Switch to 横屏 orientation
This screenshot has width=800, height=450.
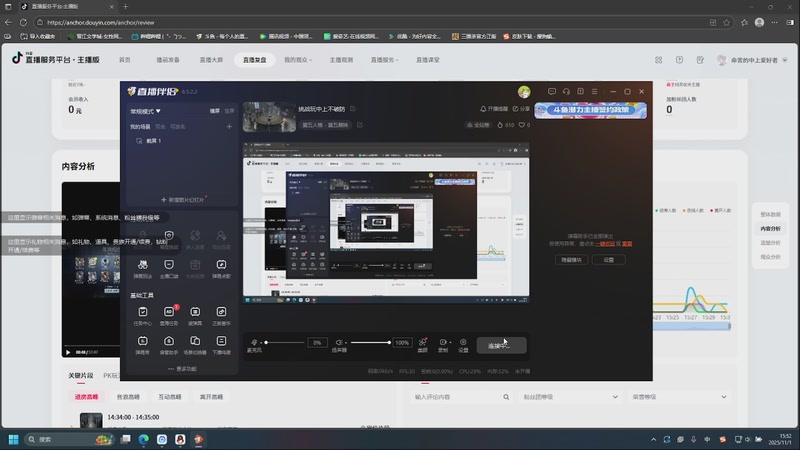[215, 111]
